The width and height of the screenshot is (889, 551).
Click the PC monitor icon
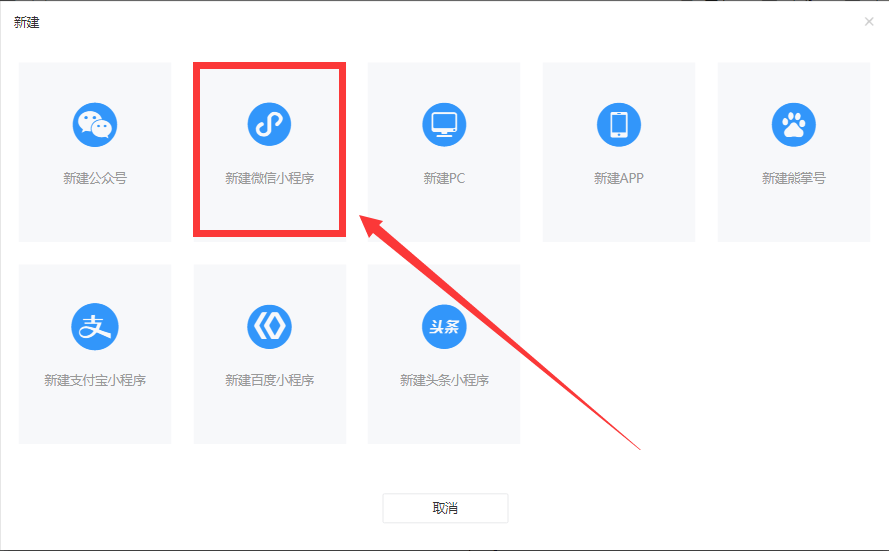coord(444,124)
